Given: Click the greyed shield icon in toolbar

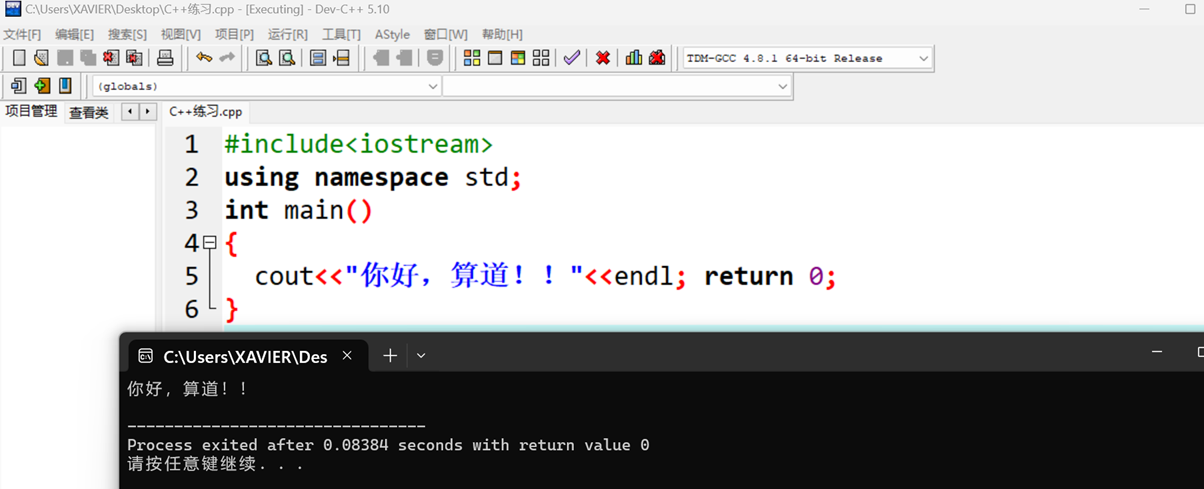Looking at the screenshot, I should [x=435, y=58].
